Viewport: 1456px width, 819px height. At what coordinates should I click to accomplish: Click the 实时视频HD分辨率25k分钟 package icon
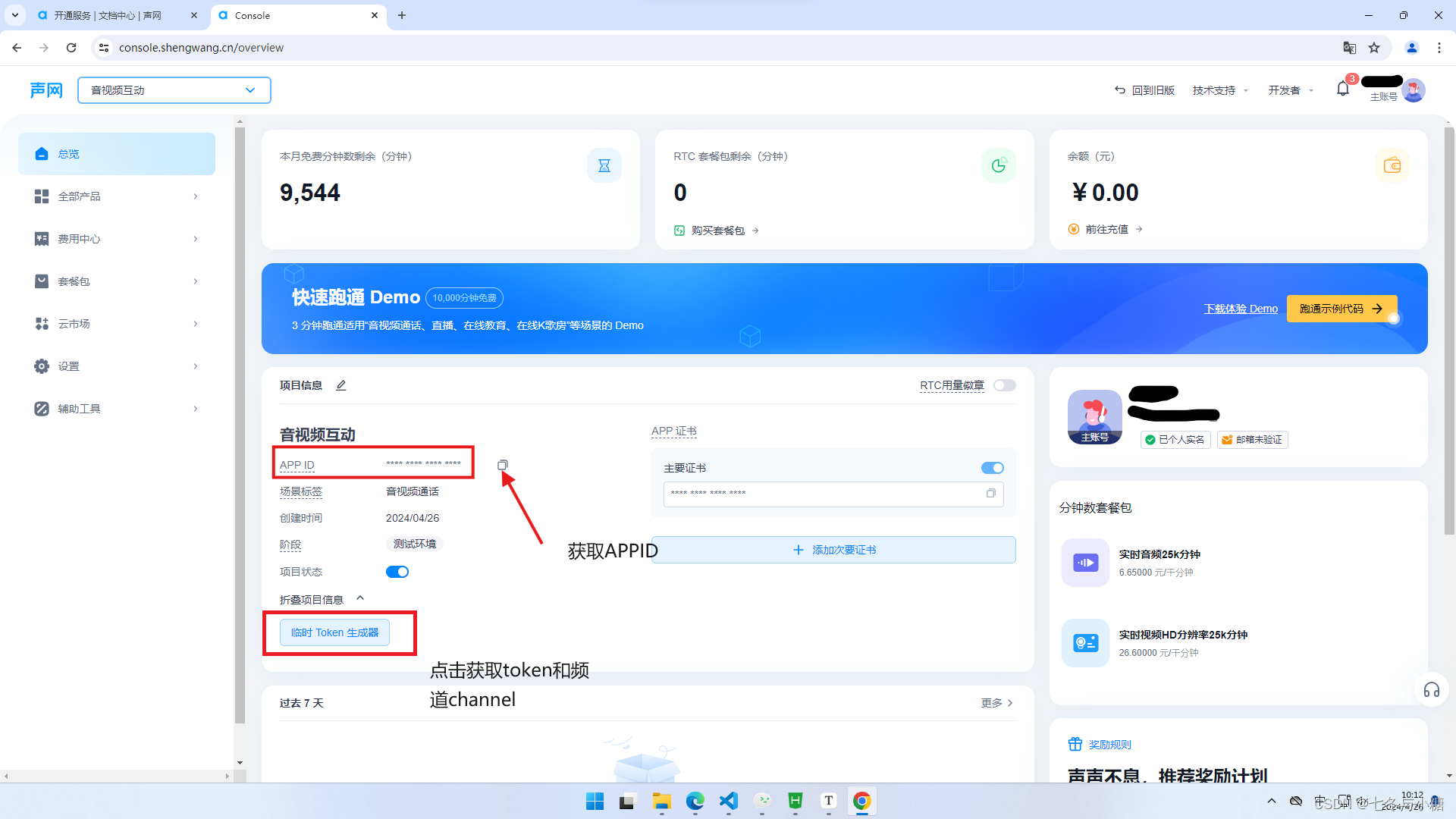point(1085,643)
